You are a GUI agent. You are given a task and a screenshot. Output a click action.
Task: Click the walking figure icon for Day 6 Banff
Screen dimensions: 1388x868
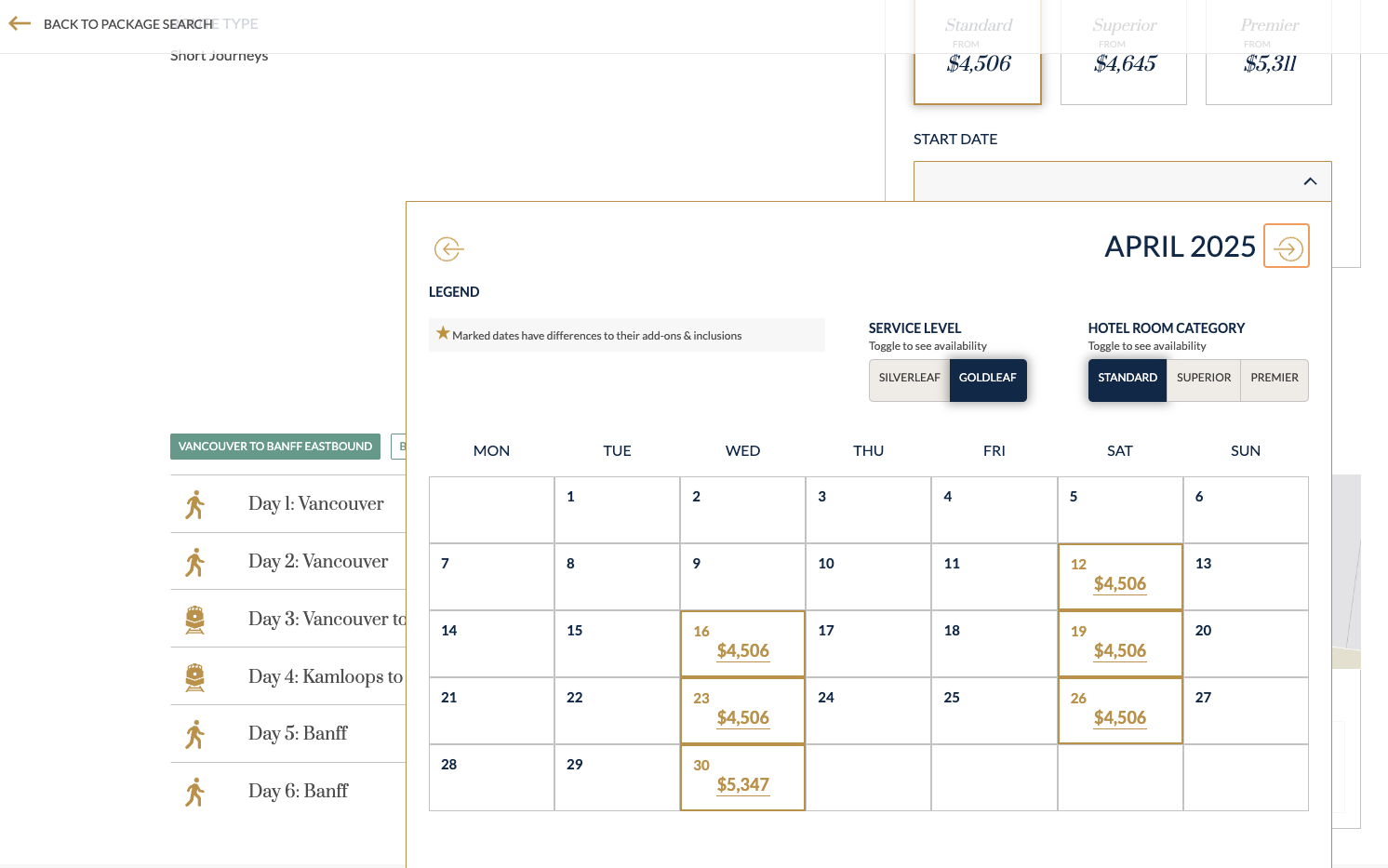[x=194, y=791]
